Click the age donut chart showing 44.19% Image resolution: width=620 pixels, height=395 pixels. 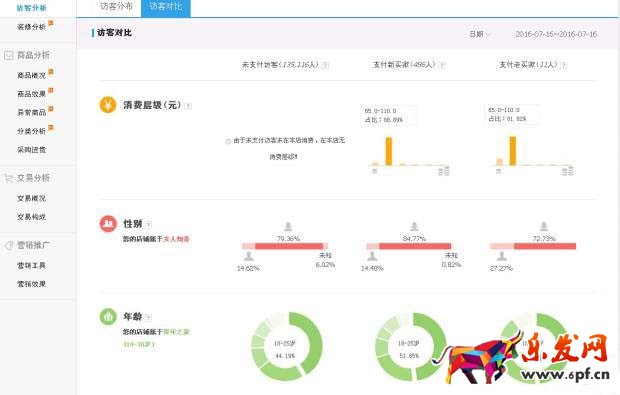[287, 347]
